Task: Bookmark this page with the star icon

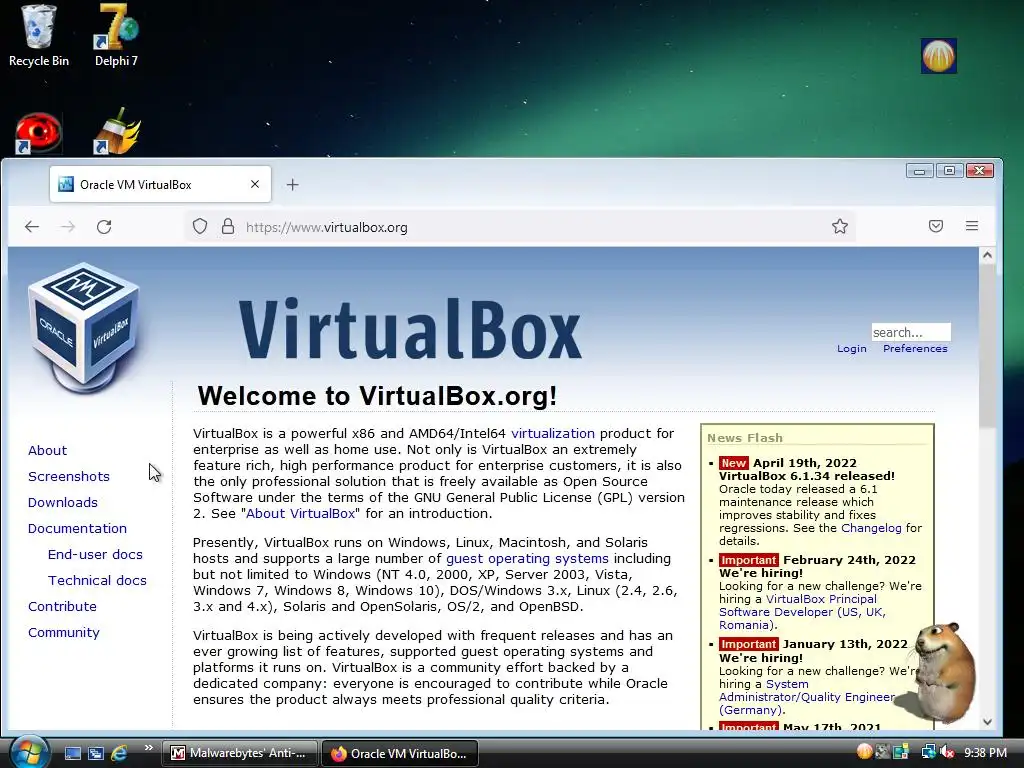Action: coord(840,226)
